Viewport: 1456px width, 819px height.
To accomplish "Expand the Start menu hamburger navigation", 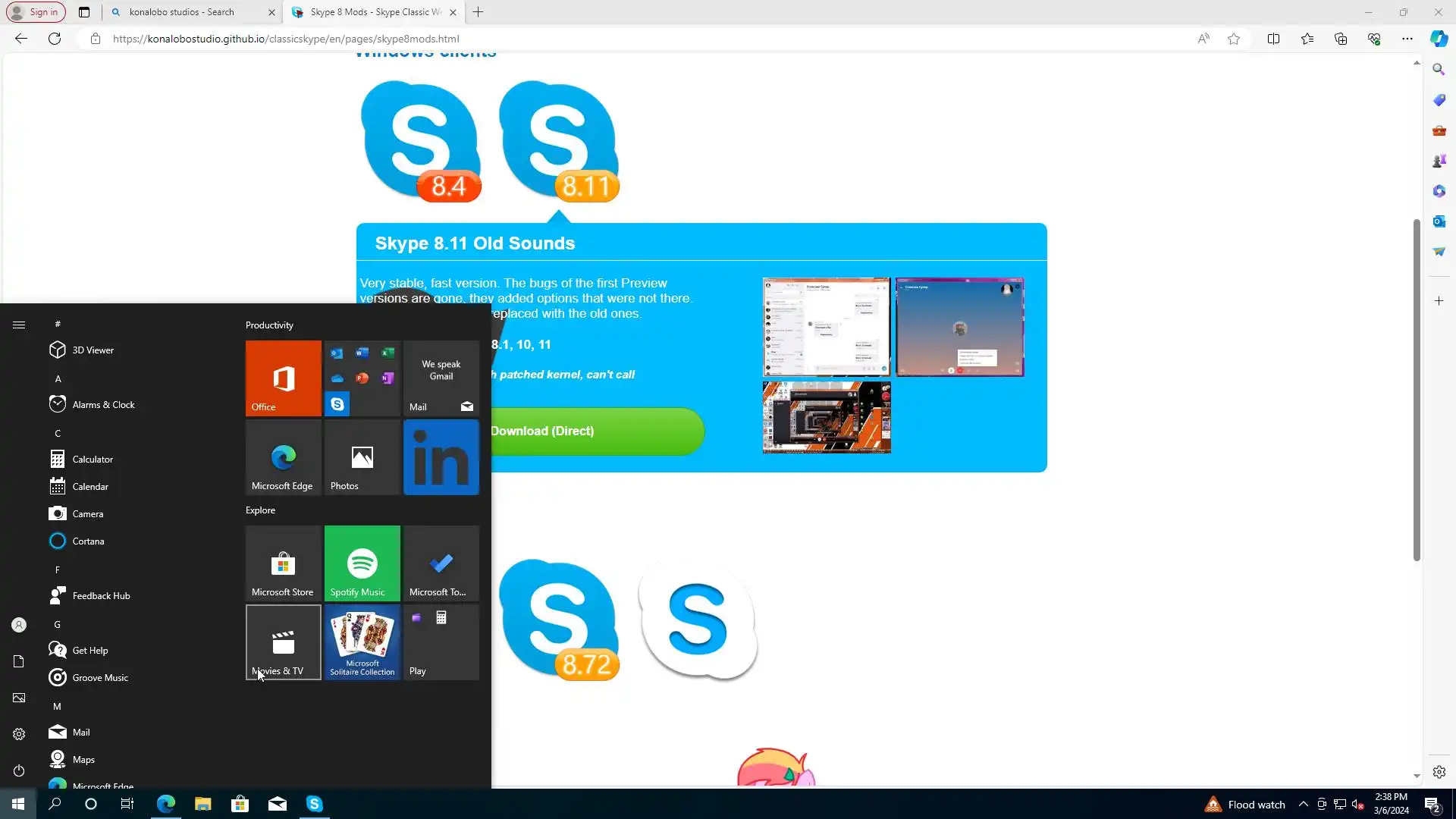I will 19,325.
